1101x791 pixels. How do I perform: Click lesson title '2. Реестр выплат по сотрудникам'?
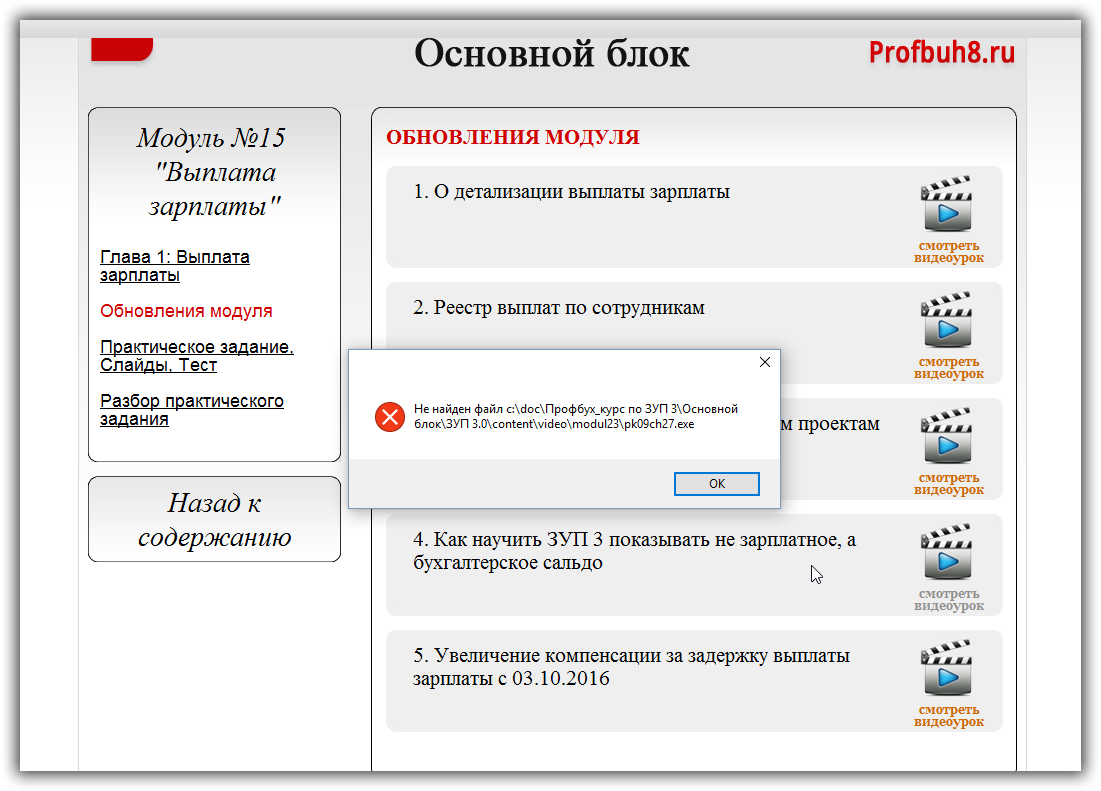[559, 308]
